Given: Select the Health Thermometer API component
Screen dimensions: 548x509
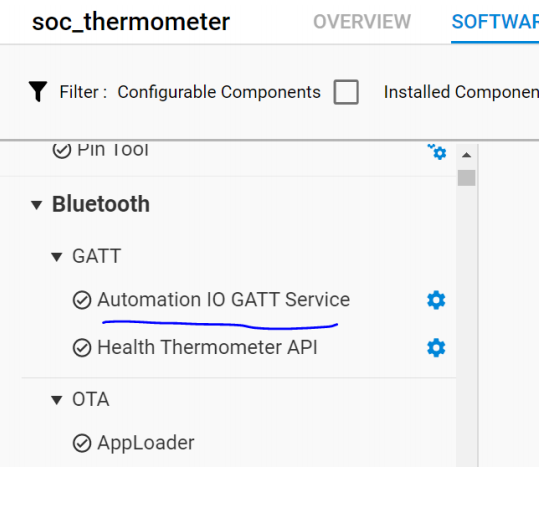Looking at the screenshot, I should point(207,347).
